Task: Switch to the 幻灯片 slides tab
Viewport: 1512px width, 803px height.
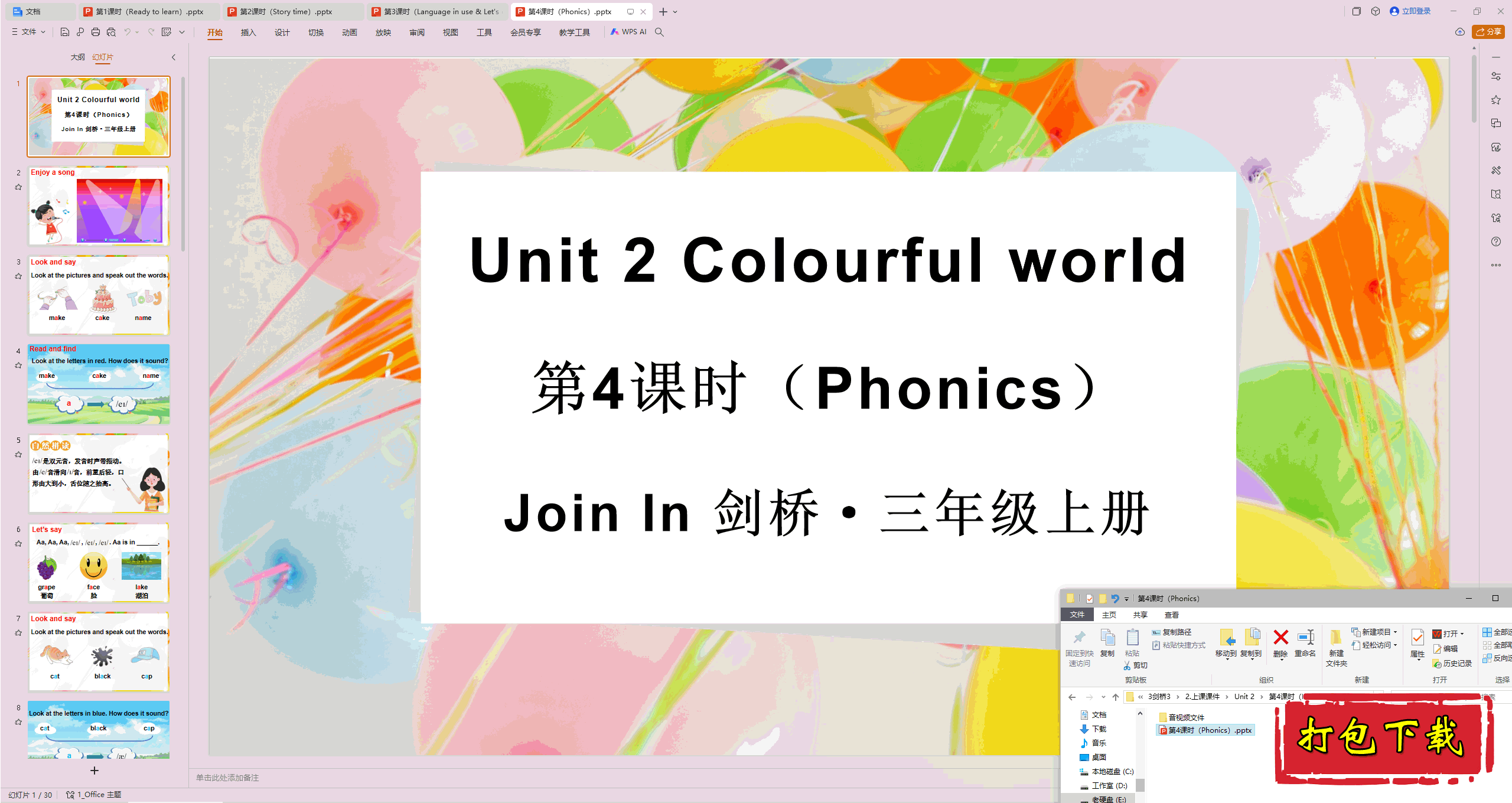Action: tap(103, 57)
